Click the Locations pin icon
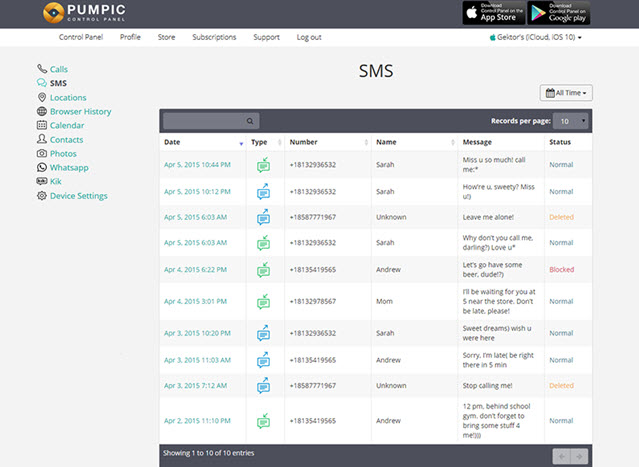The image size is (639, 467). (x=42, y=97)
